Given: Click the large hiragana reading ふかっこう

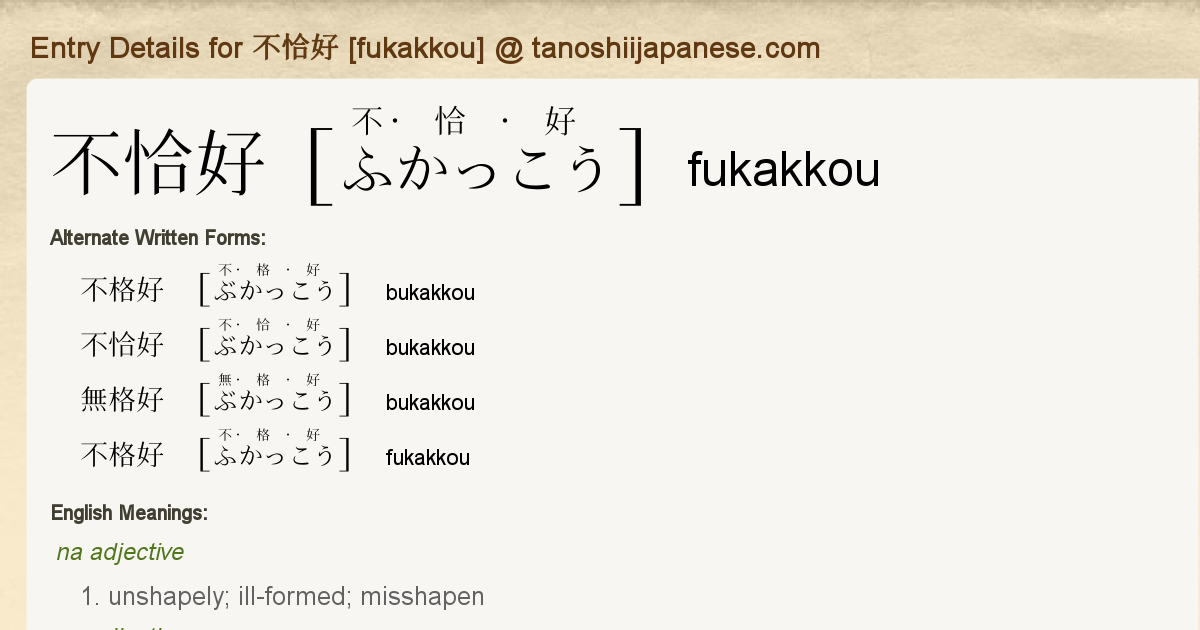Looking at the screenshot, I should tap(476, 170).
